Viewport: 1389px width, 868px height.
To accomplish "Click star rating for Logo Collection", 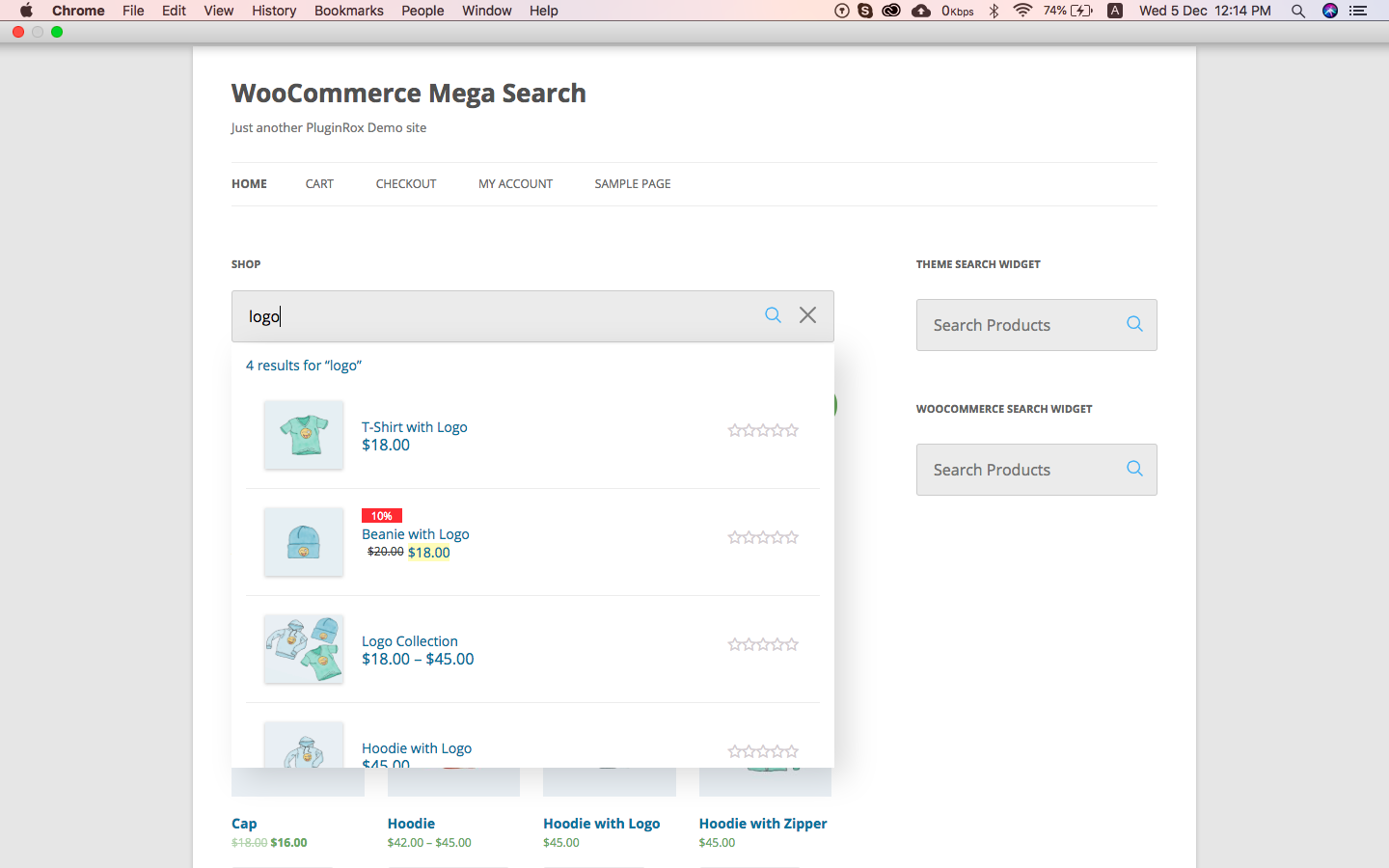I will tap(763, 644).
